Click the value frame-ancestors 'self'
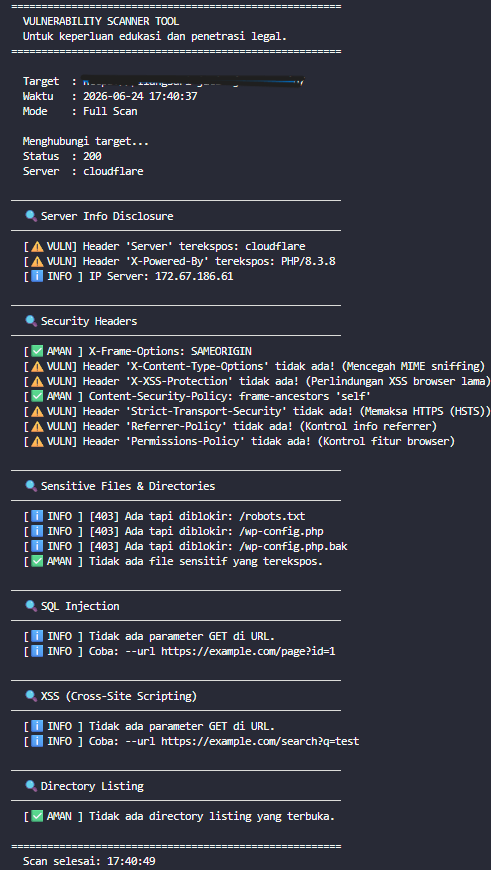The width and height of the screenshot is (491, 870). coord(305,396)
